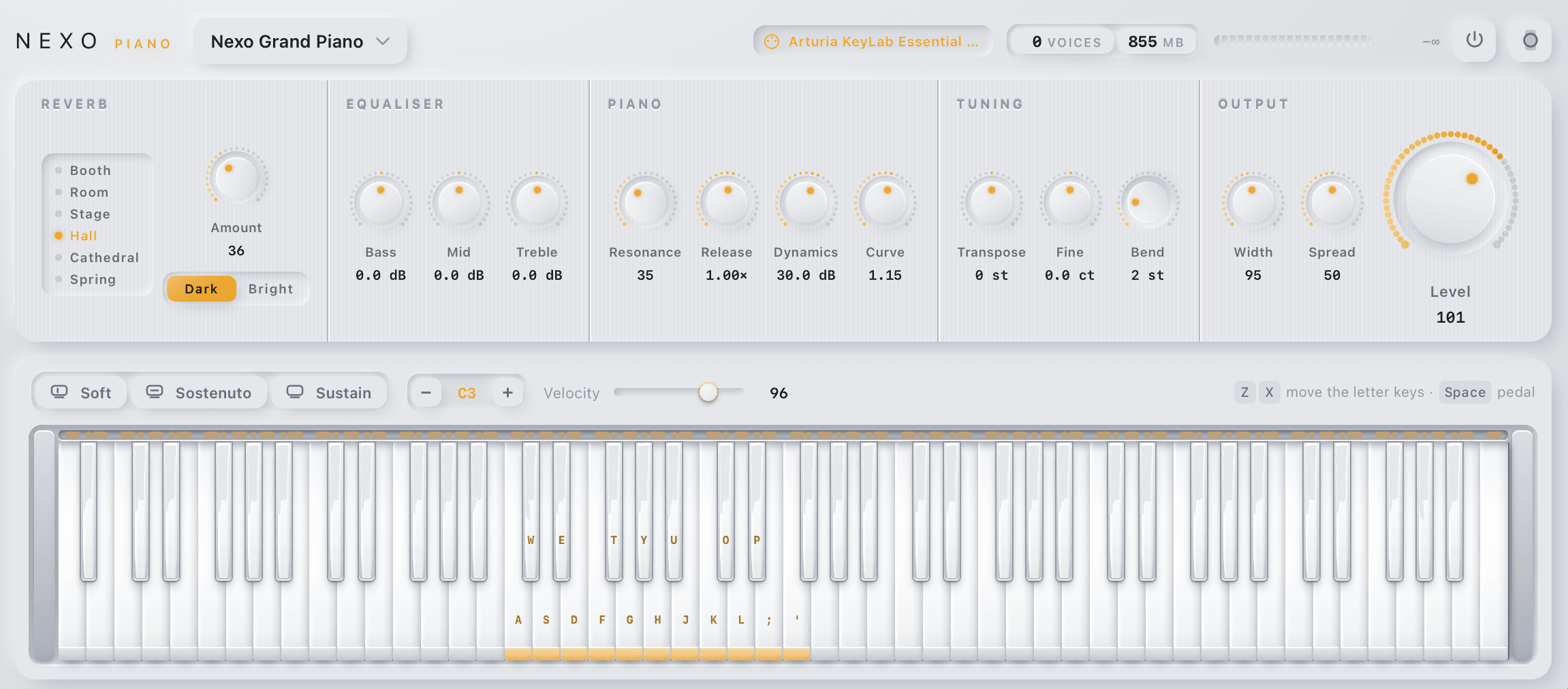Play the black piano key labeled T
Screen dimensions: 1568x689
(614, 511)
